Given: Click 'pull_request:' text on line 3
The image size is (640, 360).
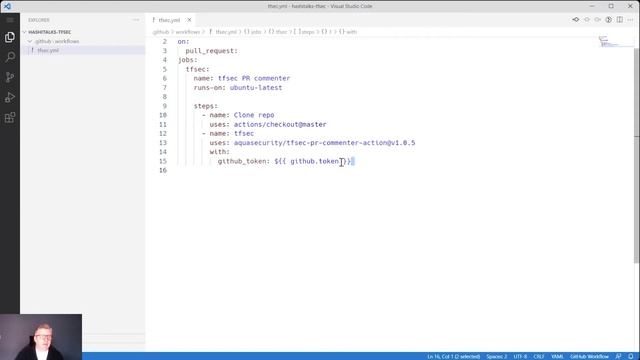Looking at the screenshot, I should click(x=211, y=51).
